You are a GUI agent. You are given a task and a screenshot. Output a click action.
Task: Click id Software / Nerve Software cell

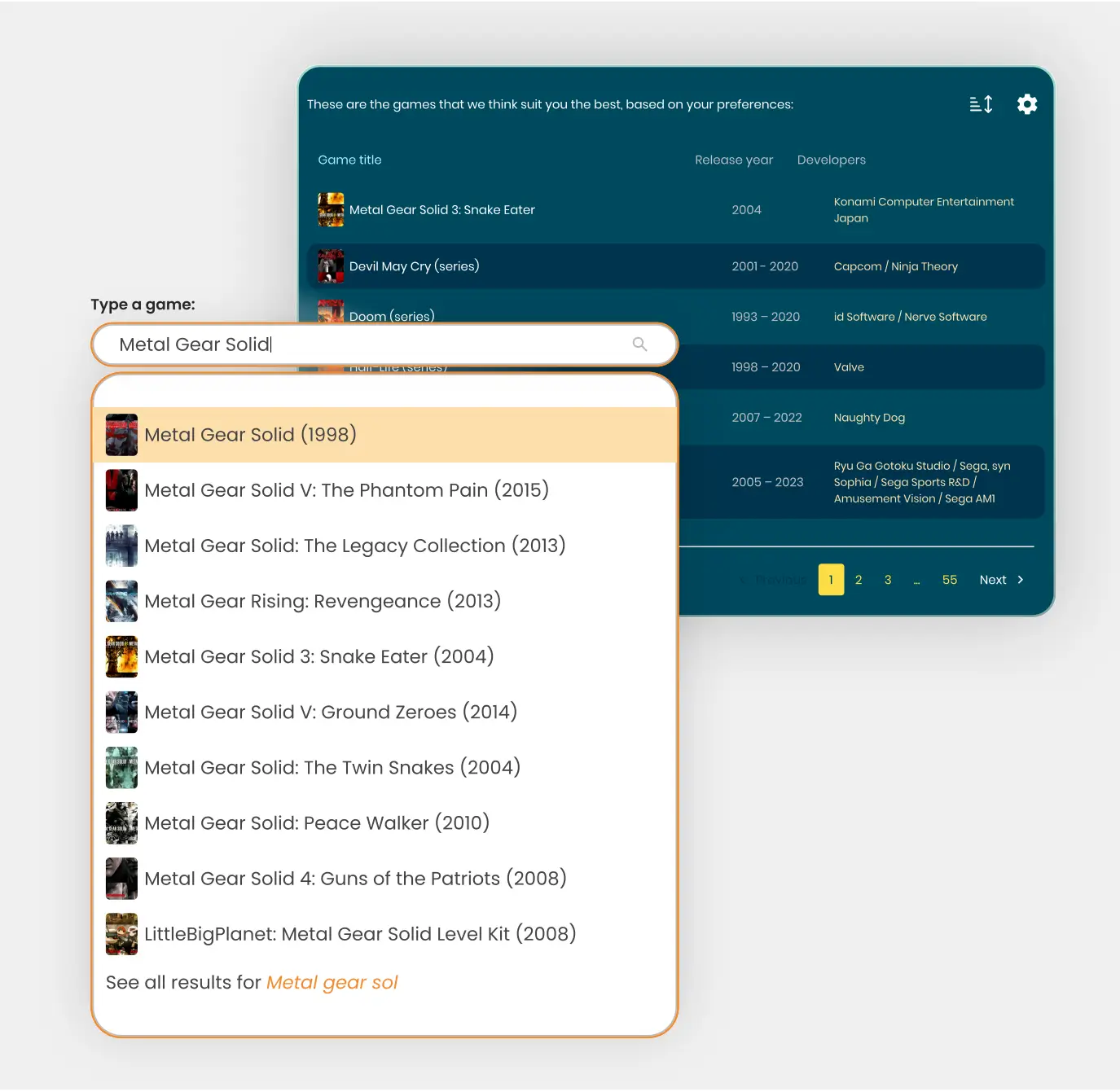[x=911, y=317]
